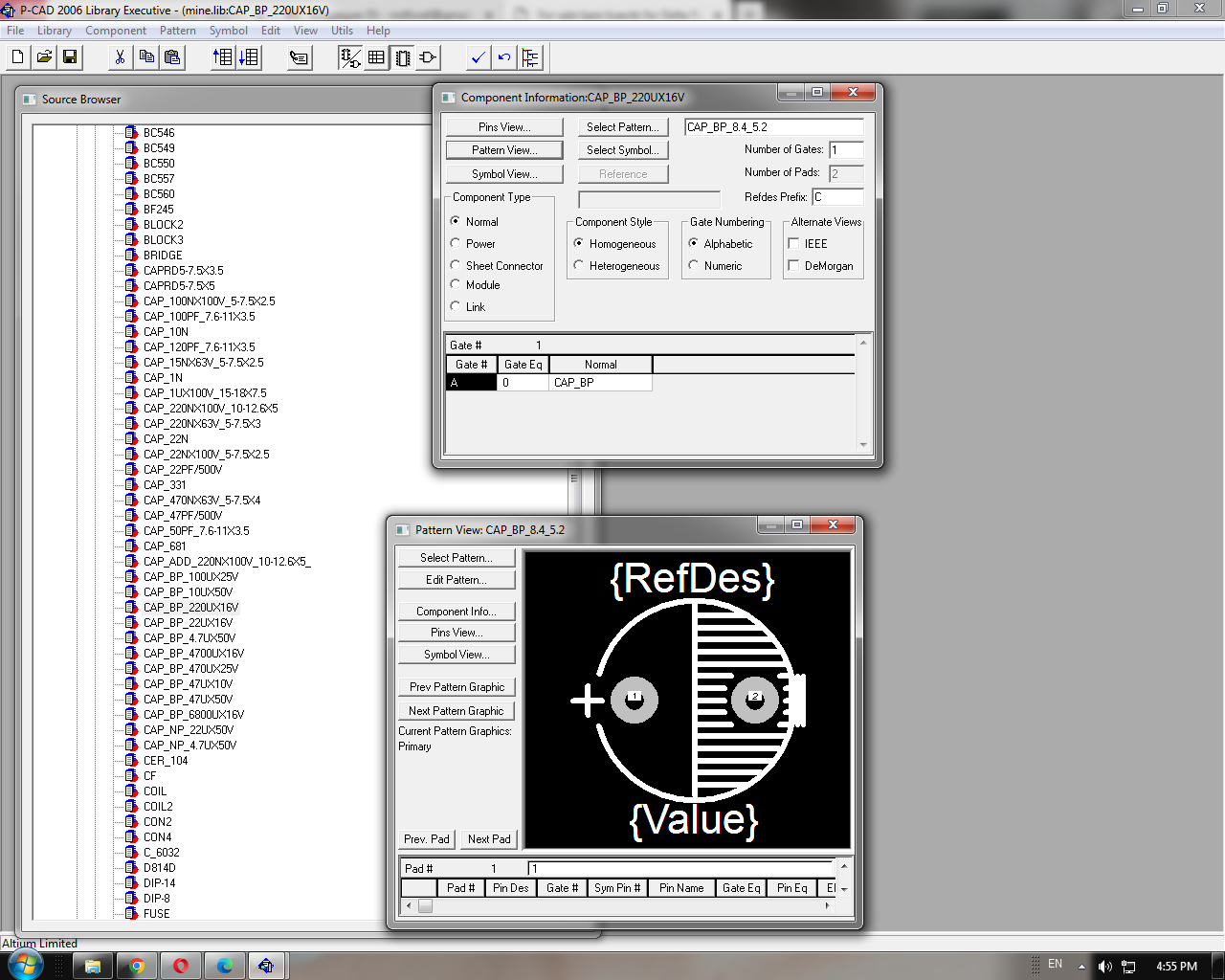Click Refdes Prefix input field
The height and width of the screenshot is (980, 1225).
point(837,197)
